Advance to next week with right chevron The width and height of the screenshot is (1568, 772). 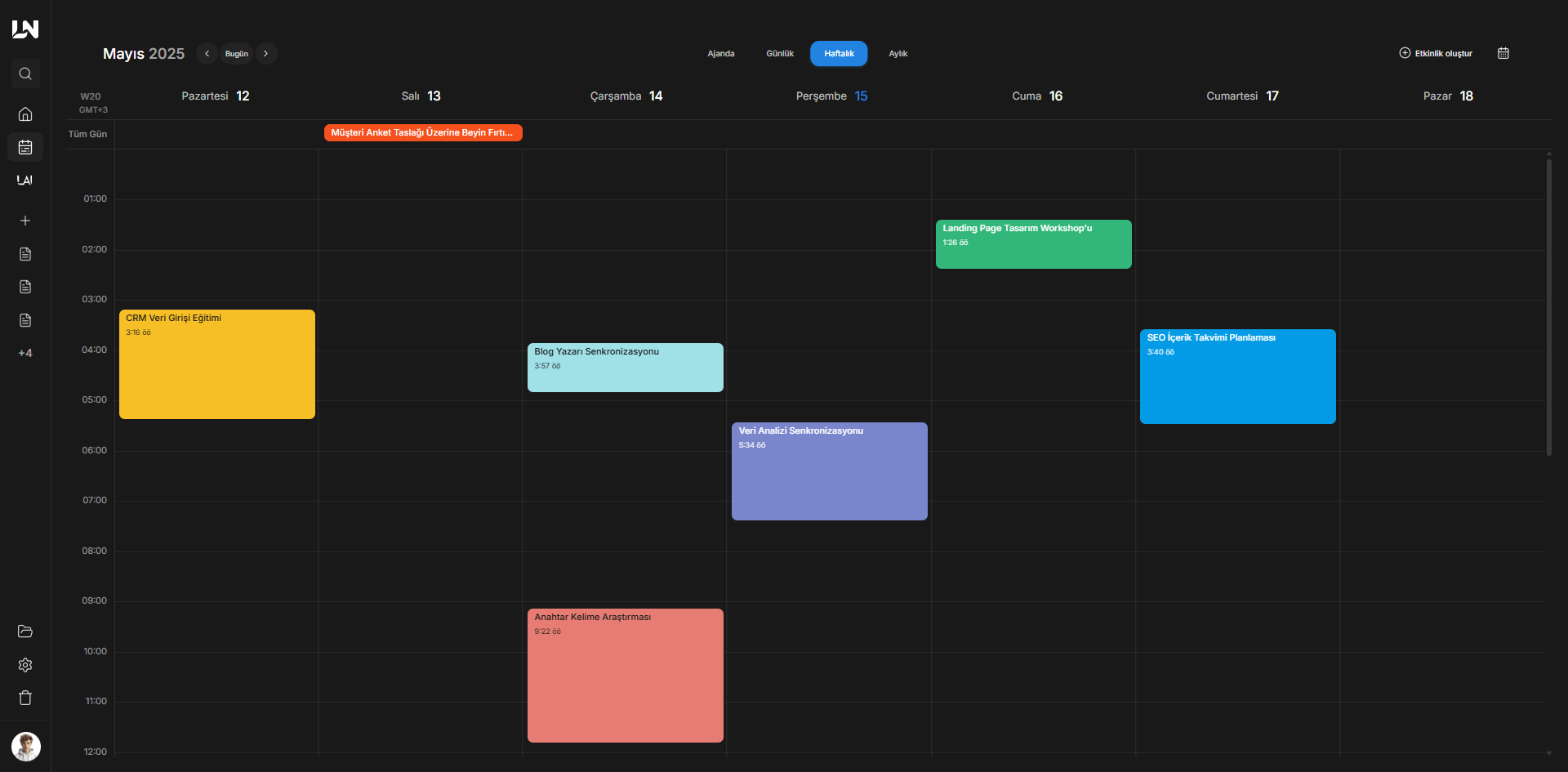click(x=266, y=53)
